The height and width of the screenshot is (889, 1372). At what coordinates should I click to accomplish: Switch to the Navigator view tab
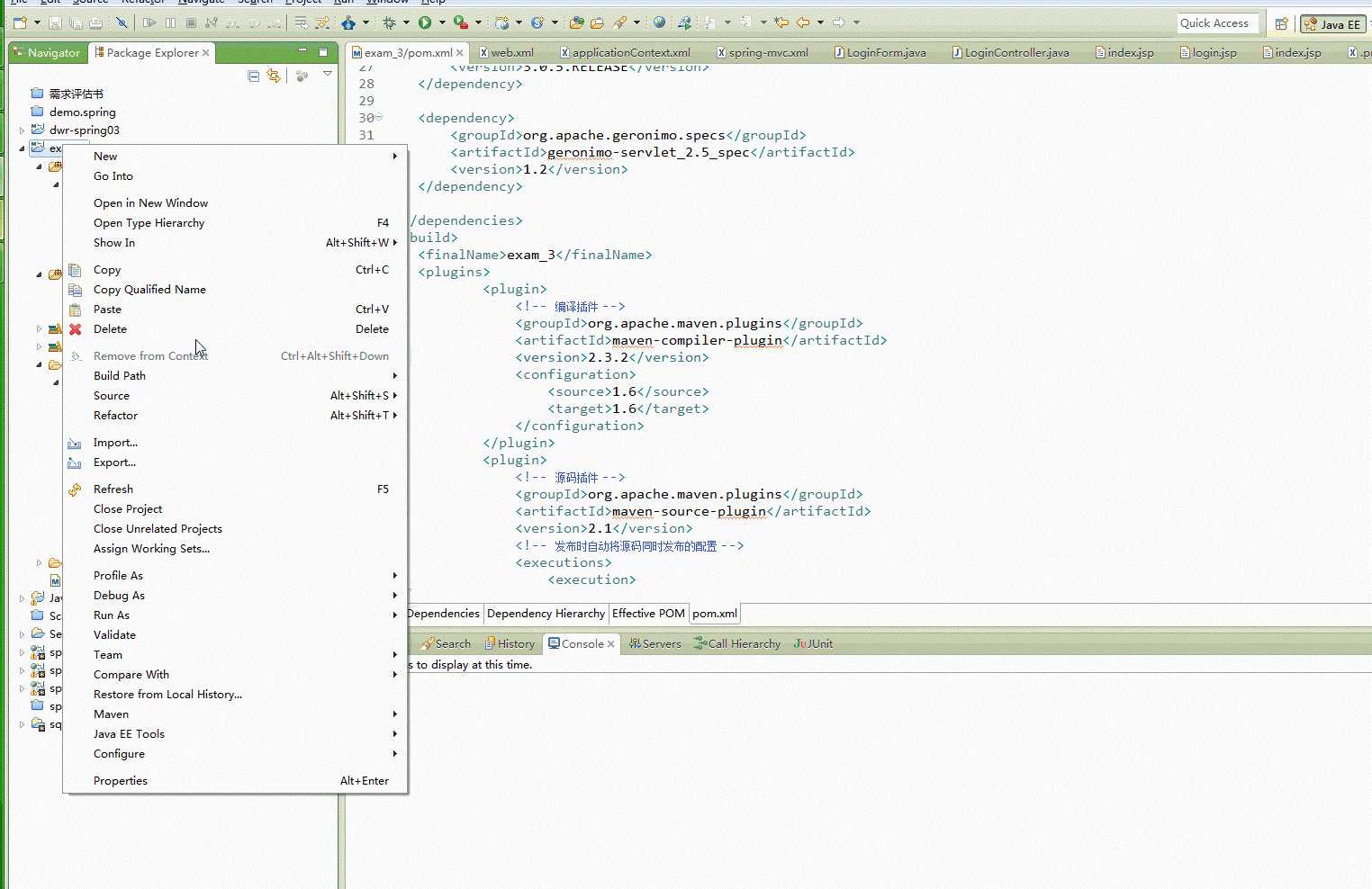tap(46, 53)
